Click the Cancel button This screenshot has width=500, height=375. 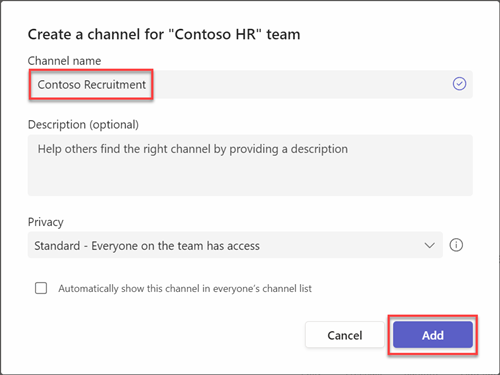coord(345,335)
